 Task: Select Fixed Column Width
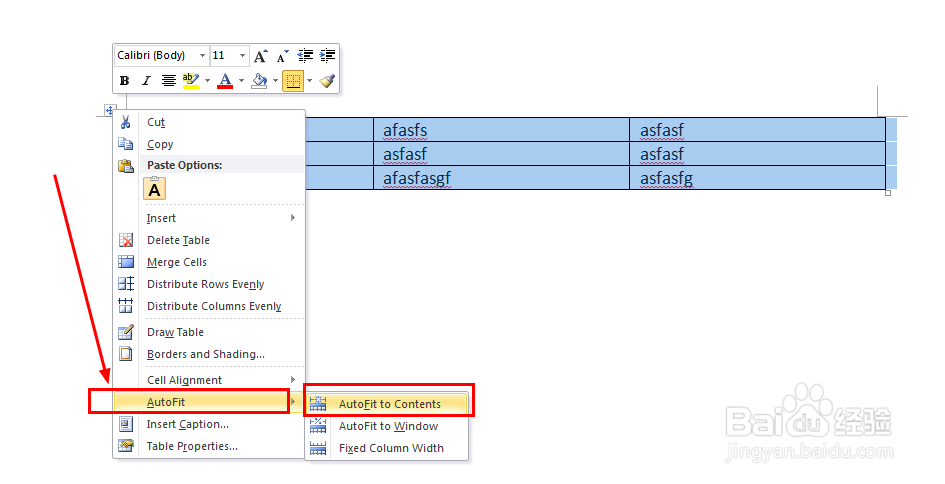click(387, 448)
